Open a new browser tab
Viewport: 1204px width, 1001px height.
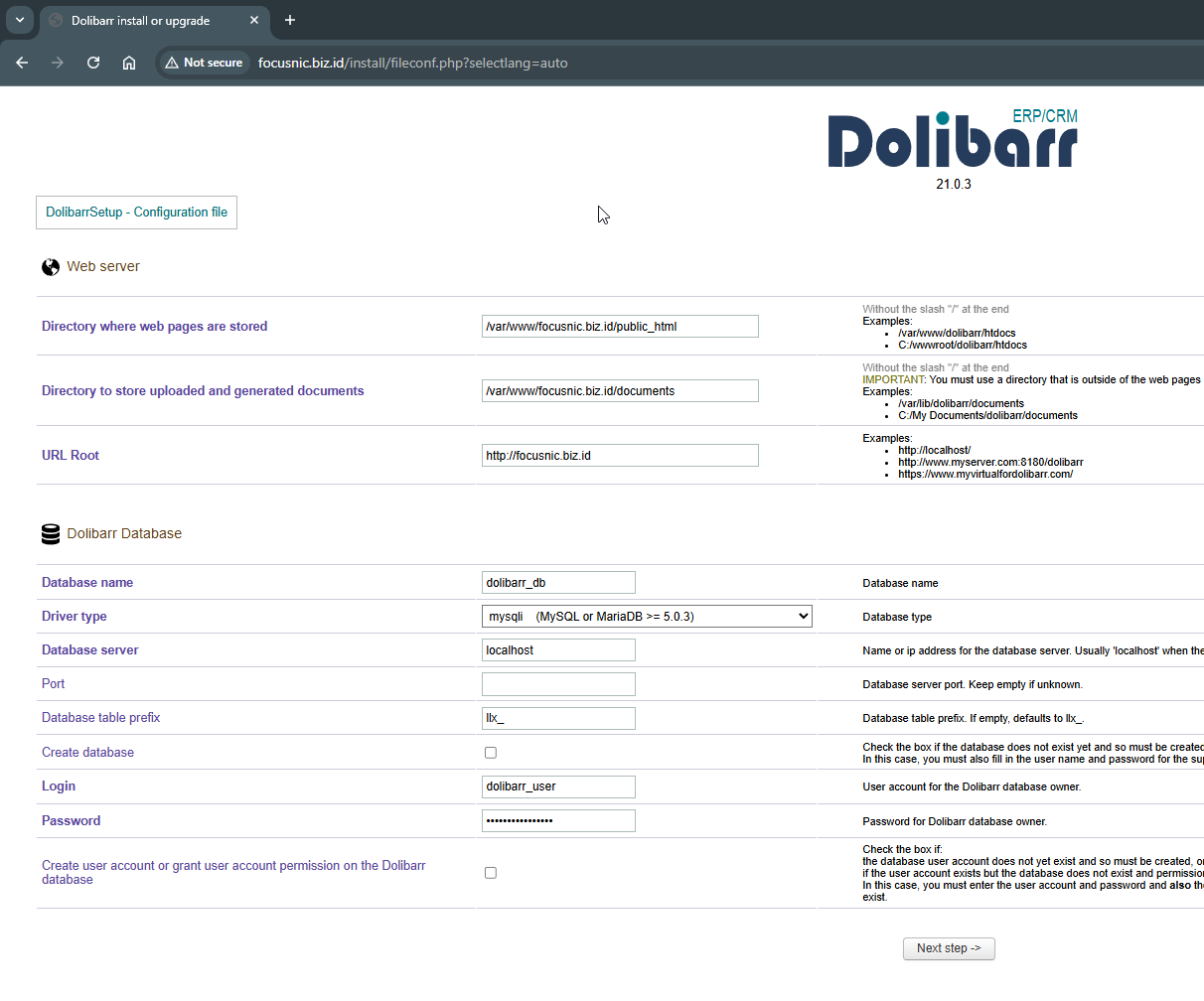[290, 20]
